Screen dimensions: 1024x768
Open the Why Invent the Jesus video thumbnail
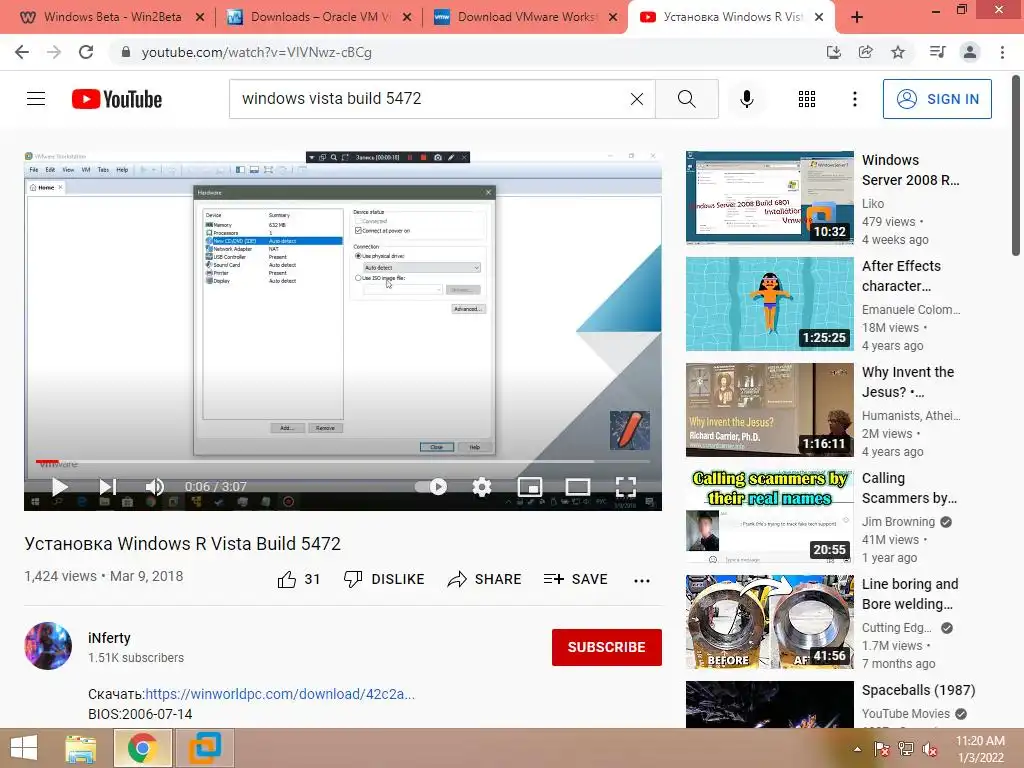(x=770, y=409)
